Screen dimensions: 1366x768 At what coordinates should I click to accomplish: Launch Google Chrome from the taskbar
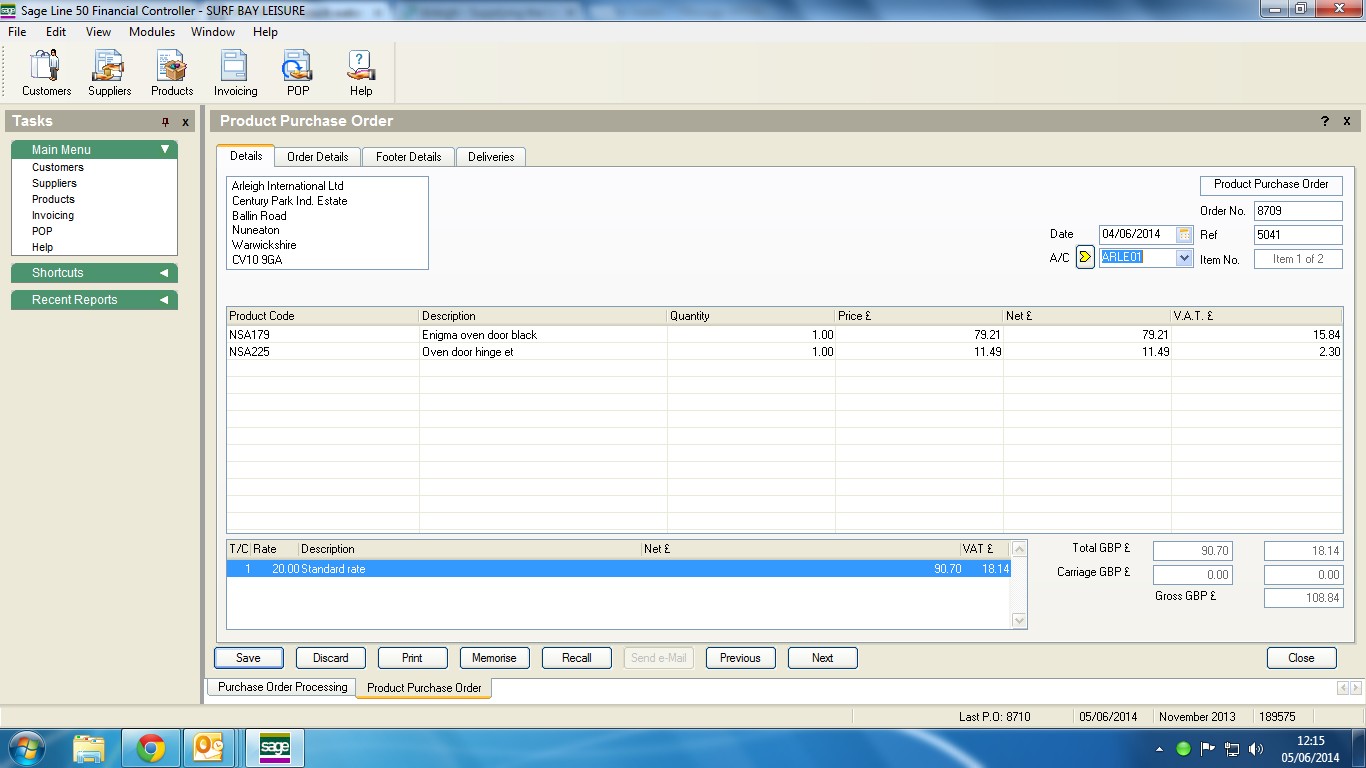(151, 748)
